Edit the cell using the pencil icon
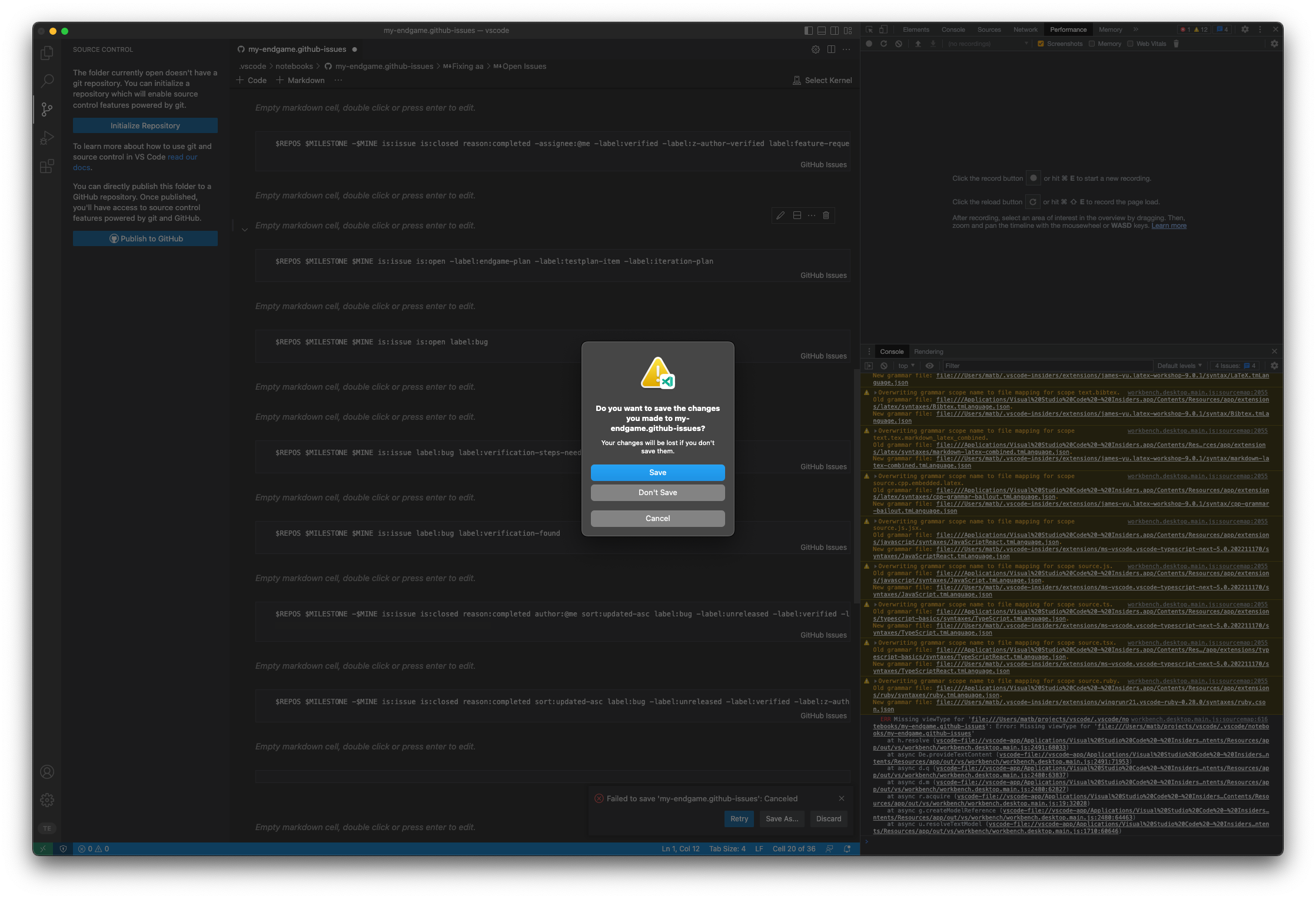Screen dimensions: 1316x899 pyautogui.click(x=780, y=215)
